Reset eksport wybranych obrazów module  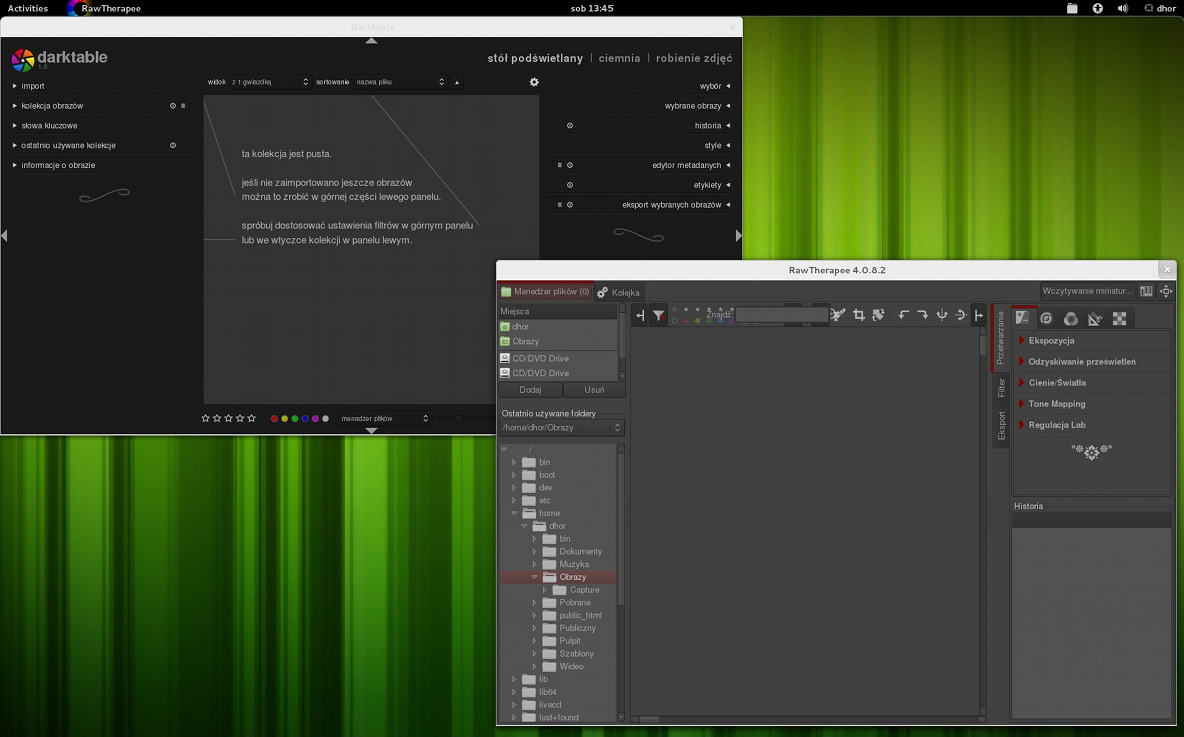(x=570, y=205)
